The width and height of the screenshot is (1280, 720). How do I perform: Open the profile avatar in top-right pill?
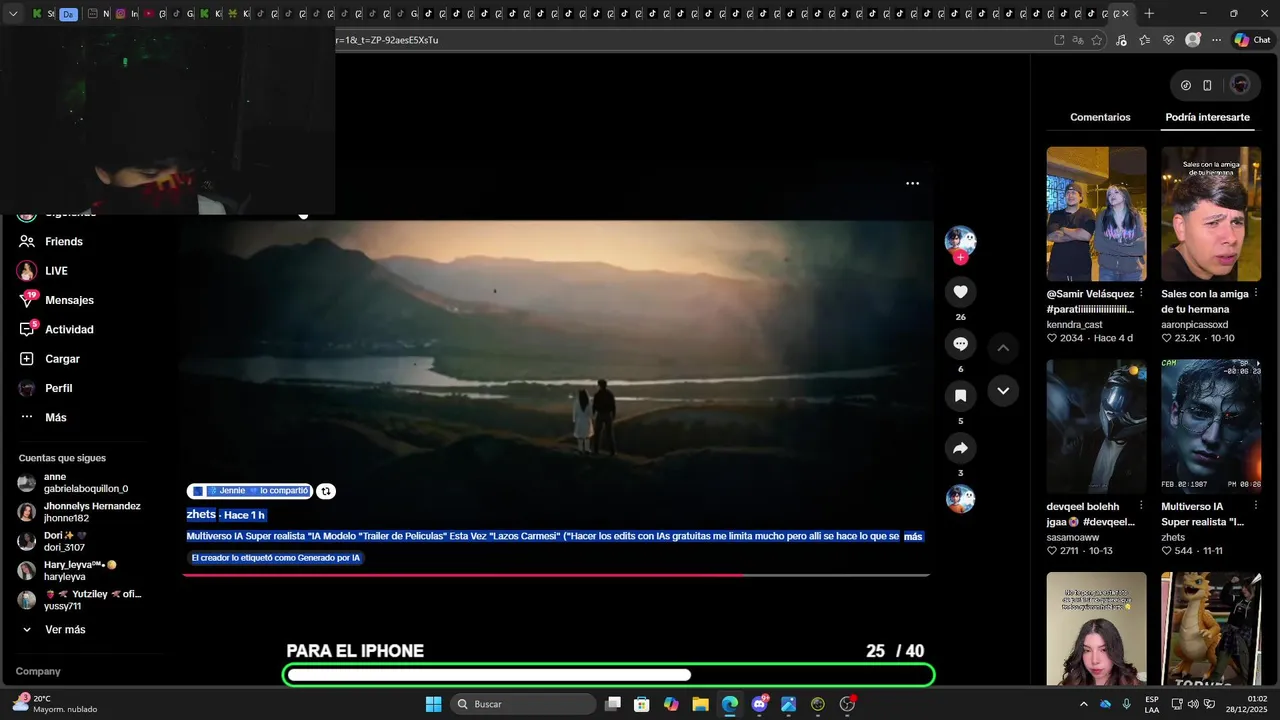(1240, 85)
